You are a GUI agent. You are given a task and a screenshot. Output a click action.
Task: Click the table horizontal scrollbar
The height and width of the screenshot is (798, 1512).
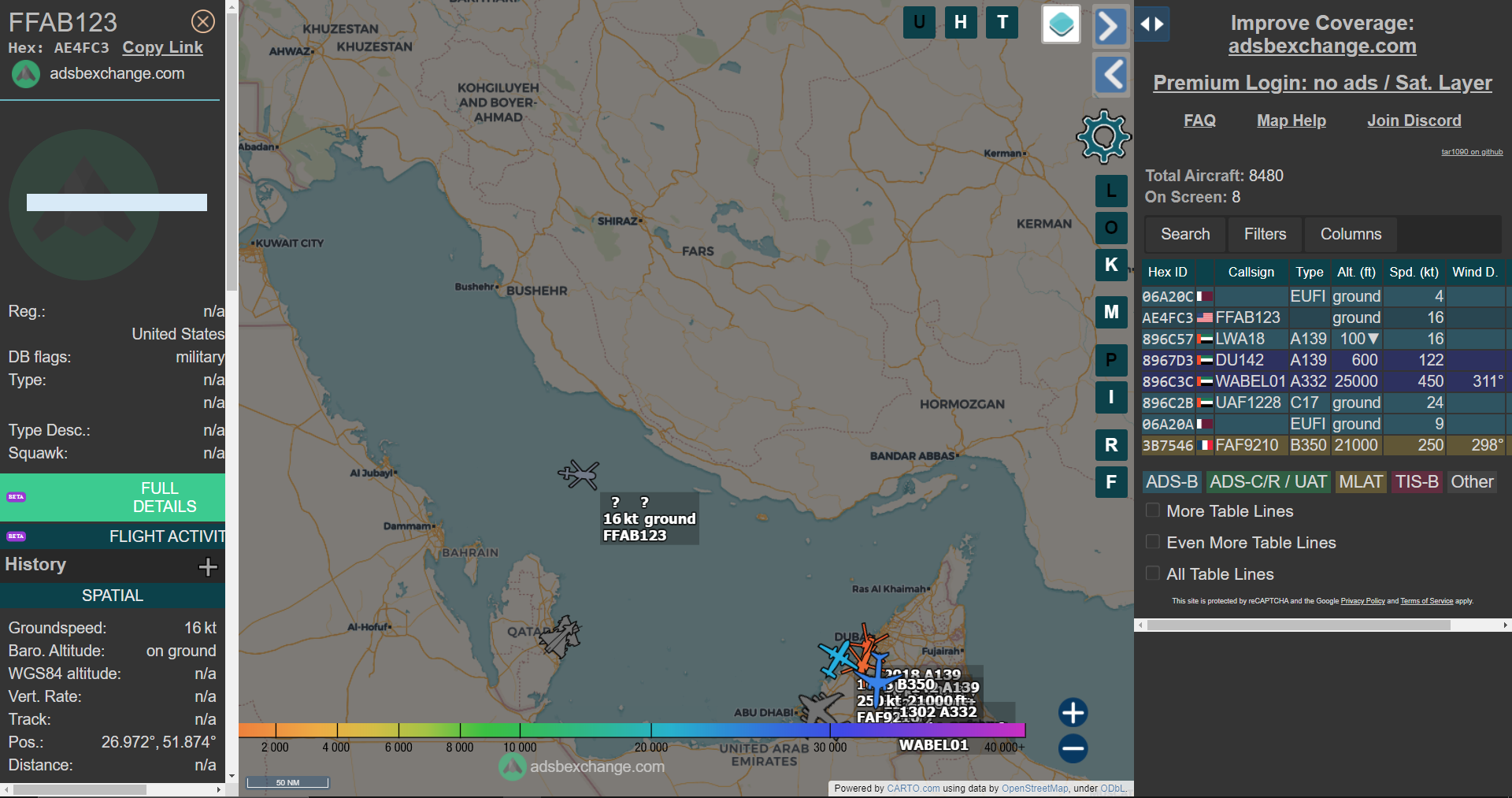(x=1299, y=625)
